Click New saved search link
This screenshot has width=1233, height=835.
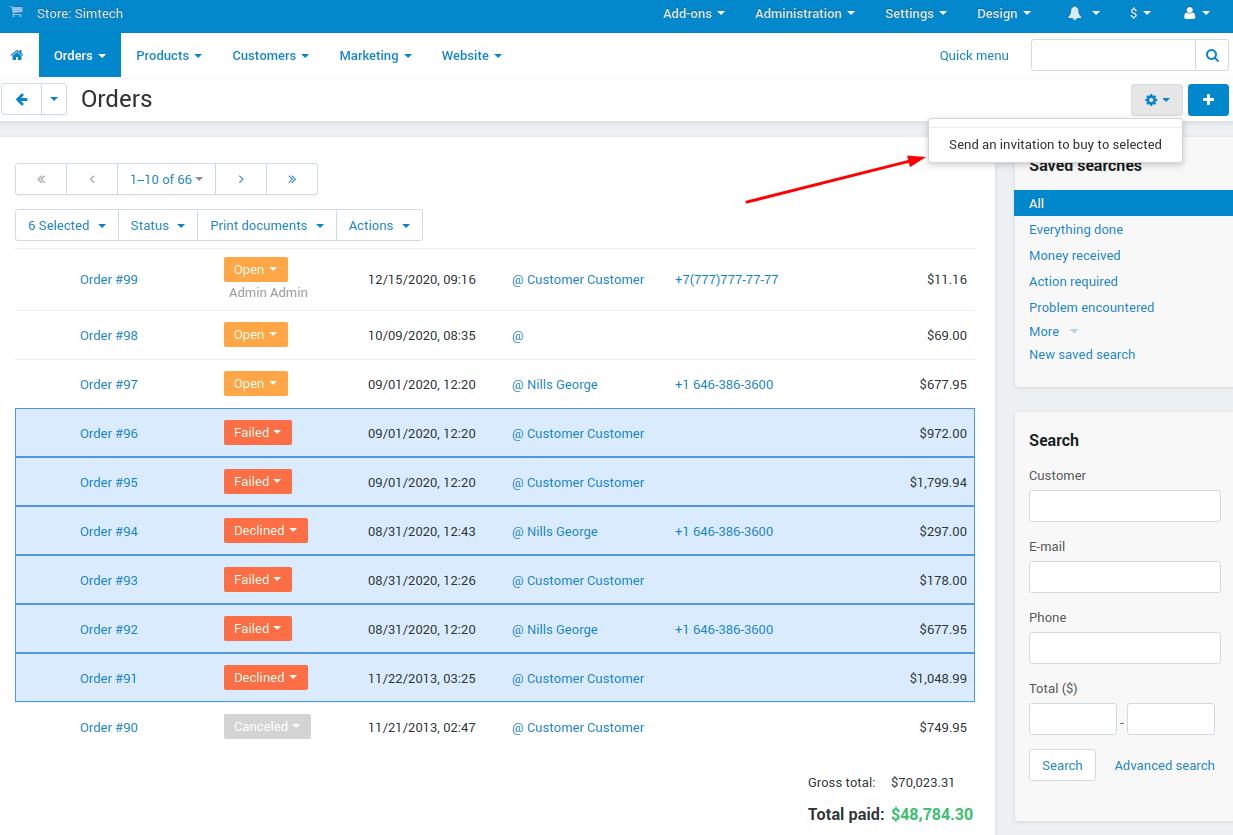[x=1082, y=355]
